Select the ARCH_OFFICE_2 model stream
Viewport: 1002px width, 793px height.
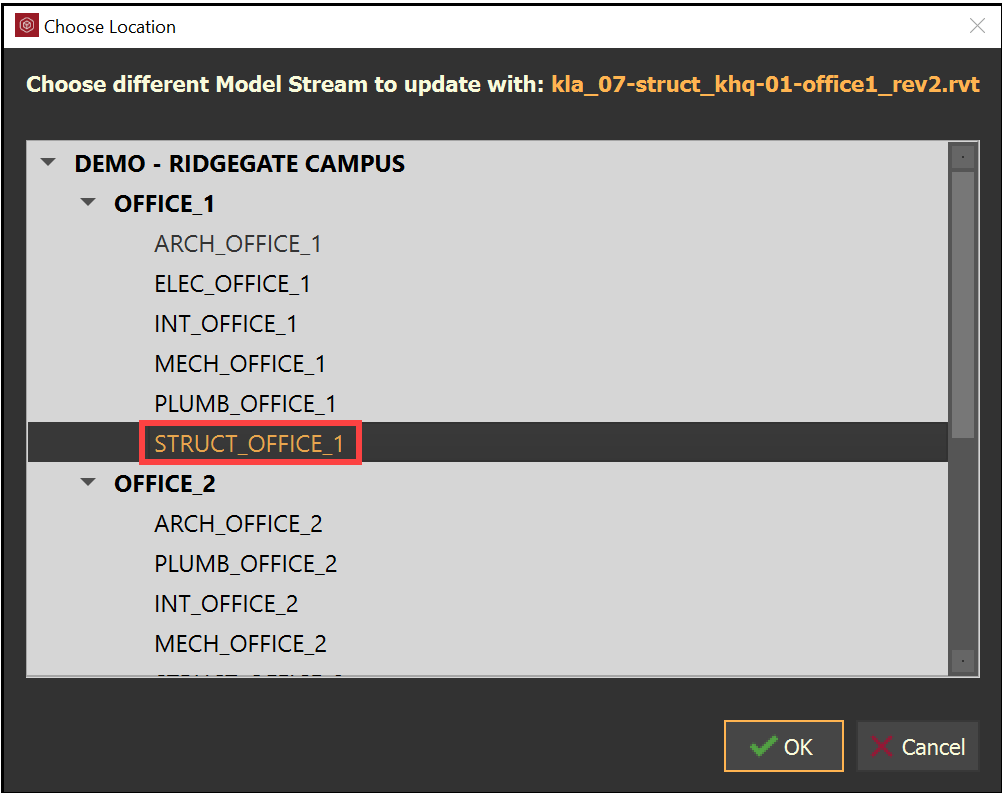[238, 524]
